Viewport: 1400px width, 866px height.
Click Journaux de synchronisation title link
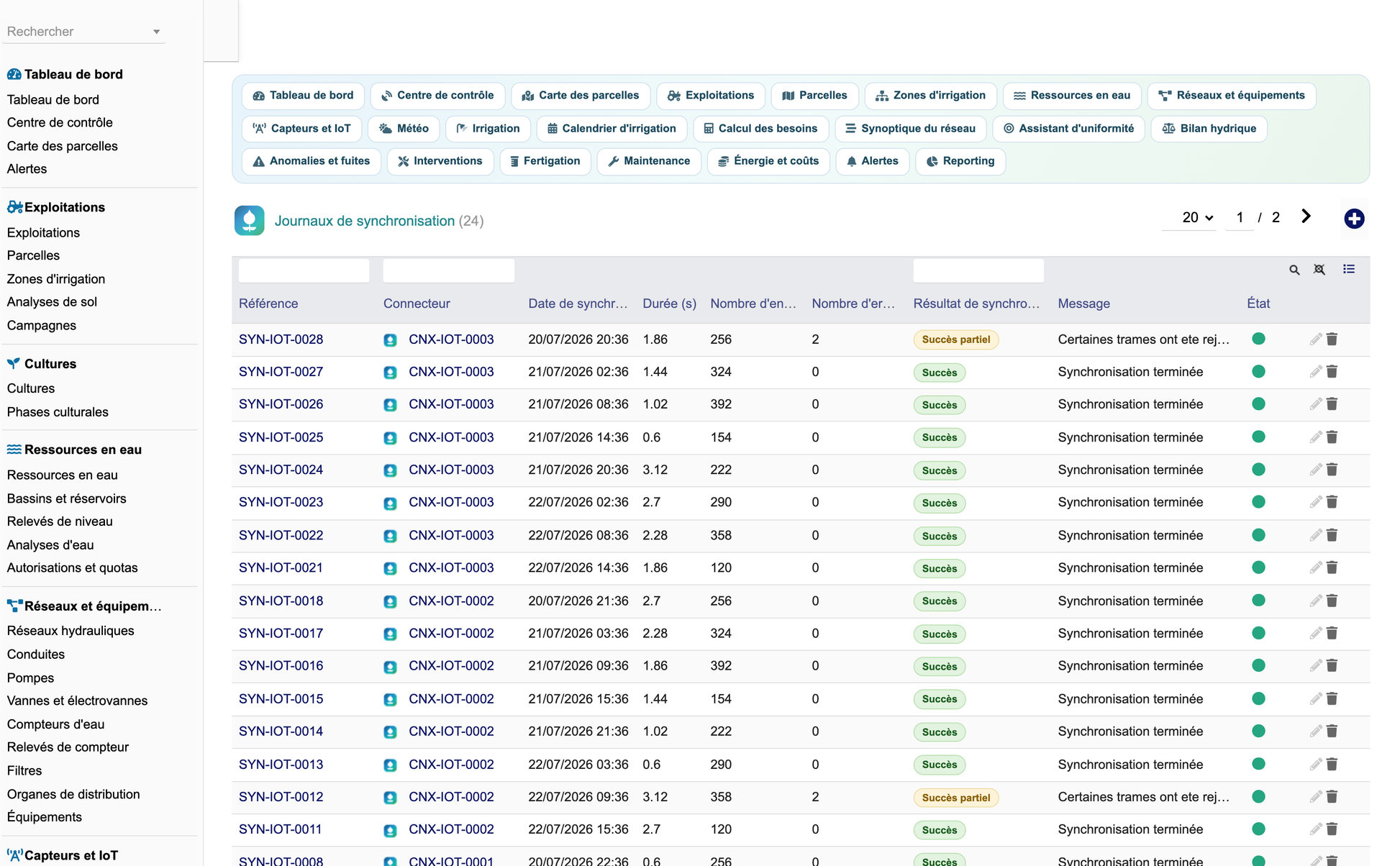(364, 221)
